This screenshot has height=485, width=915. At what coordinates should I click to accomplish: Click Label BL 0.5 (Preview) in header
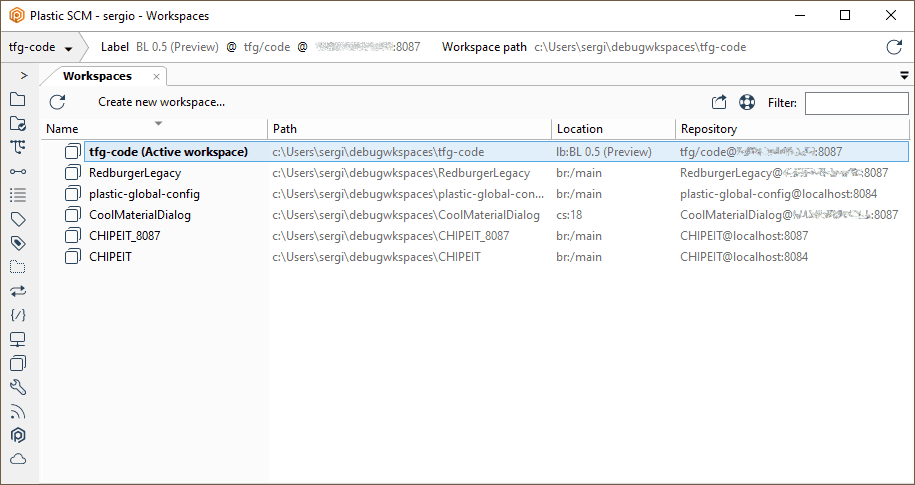tap(160, 47)
